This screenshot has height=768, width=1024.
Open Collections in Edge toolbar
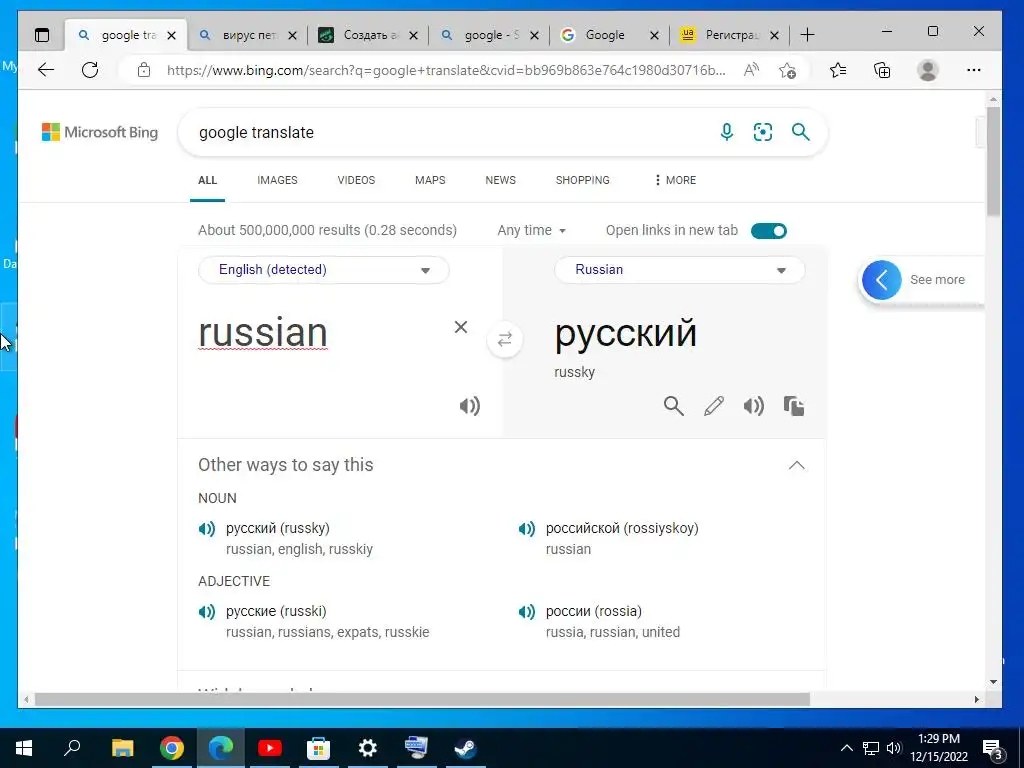(882, 70)
